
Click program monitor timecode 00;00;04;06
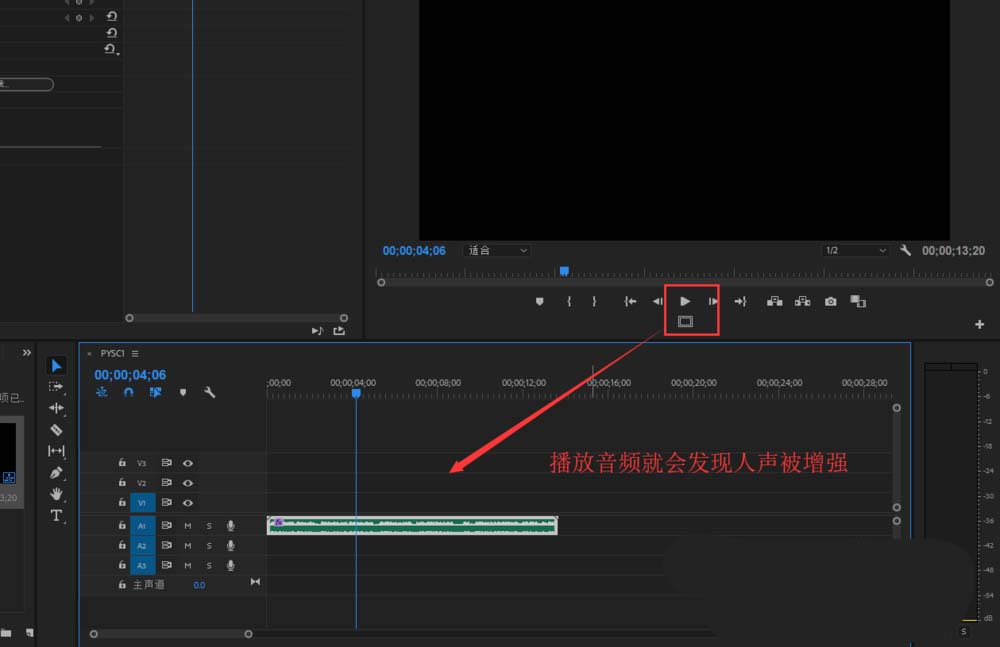coord(414,251)
